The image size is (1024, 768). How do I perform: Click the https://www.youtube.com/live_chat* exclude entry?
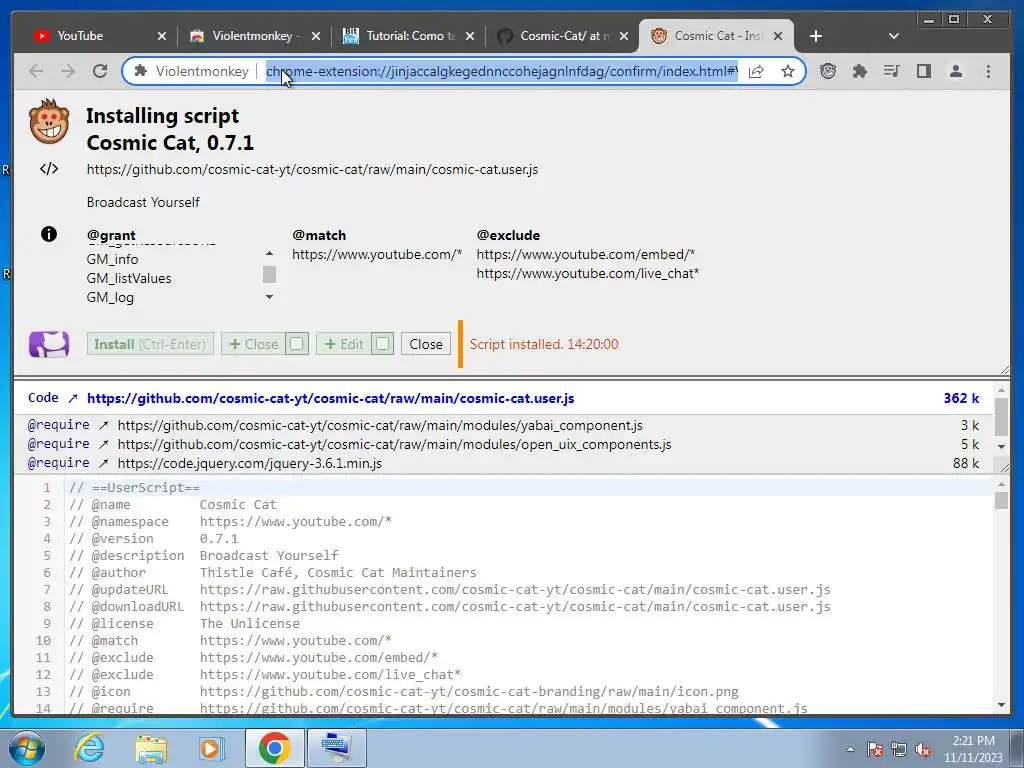[x=588, y=274]
